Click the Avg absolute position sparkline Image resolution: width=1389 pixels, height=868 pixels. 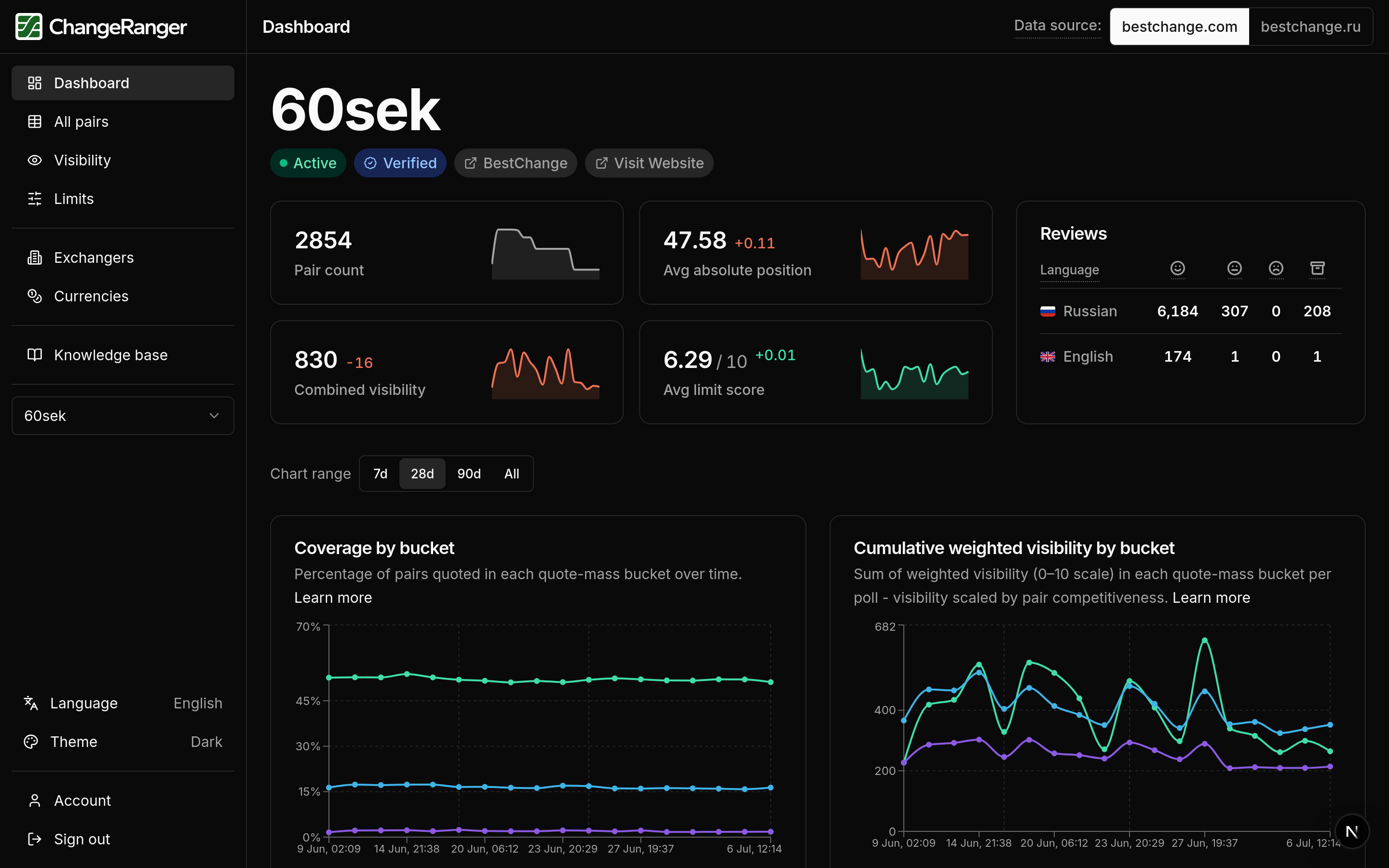click(914, 253)
